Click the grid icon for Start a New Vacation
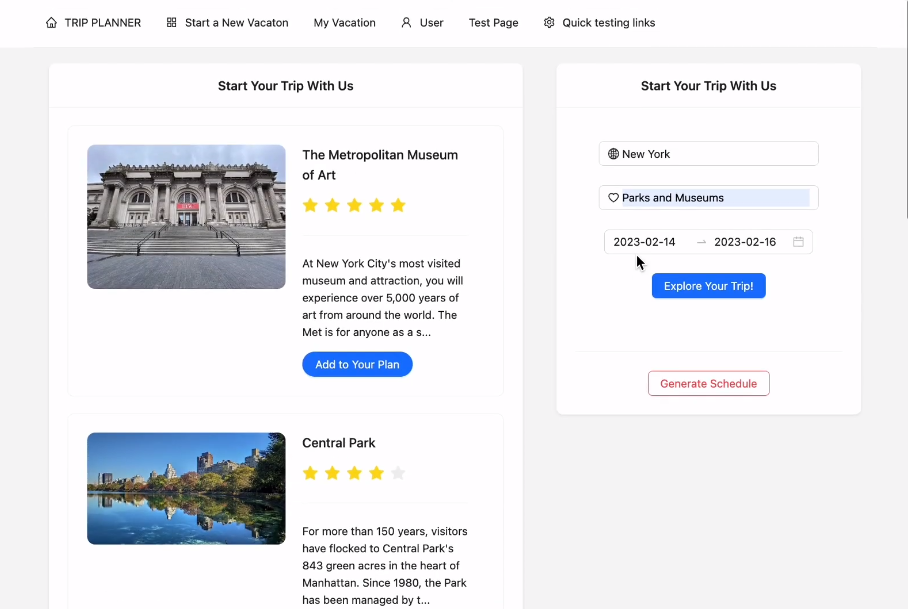 172,23
